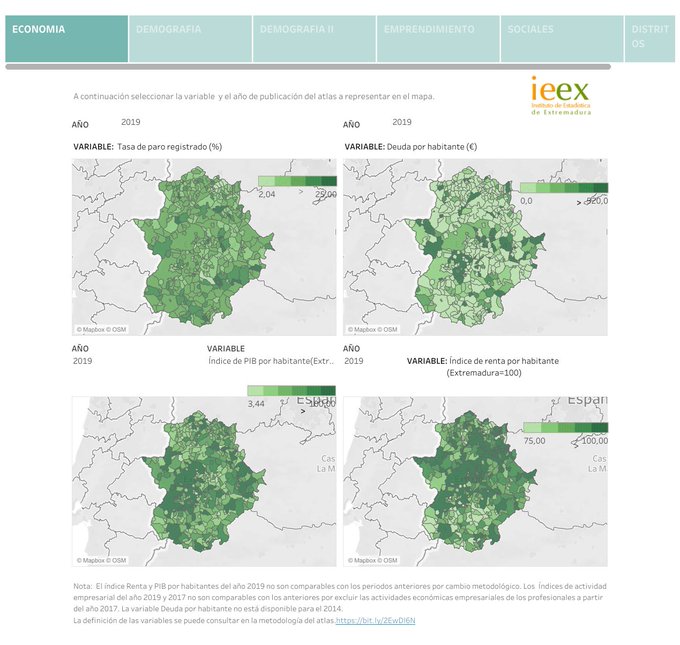Click the unemployment rate map color legend
Screen dimensions: 680x645
tap(297, 185)
